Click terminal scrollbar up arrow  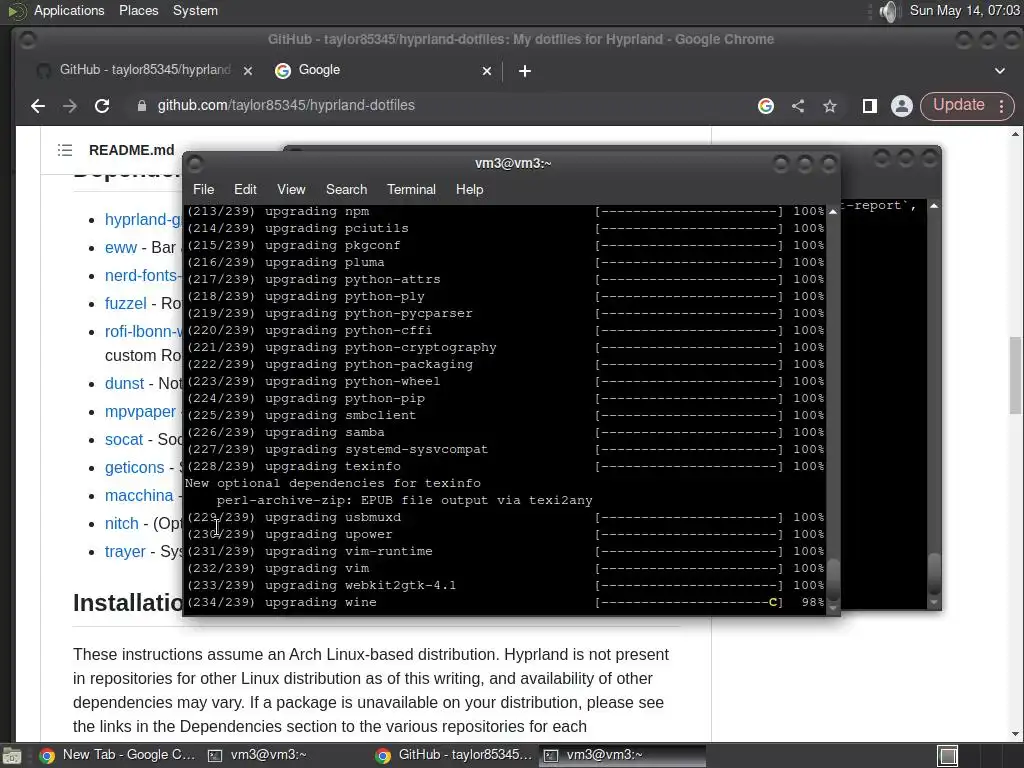833,212
